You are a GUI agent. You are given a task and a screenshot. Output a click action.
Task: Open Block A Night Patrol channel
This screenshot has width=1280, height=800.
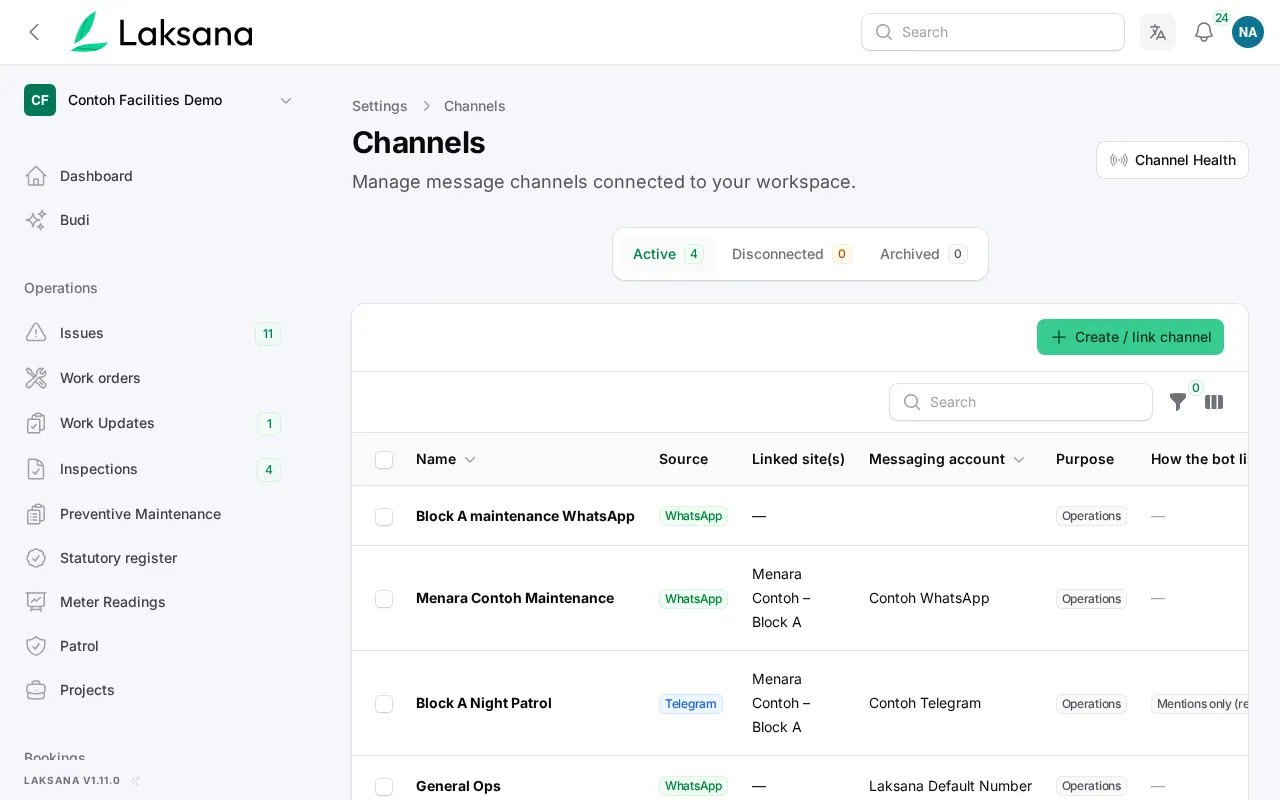(484, 703)
